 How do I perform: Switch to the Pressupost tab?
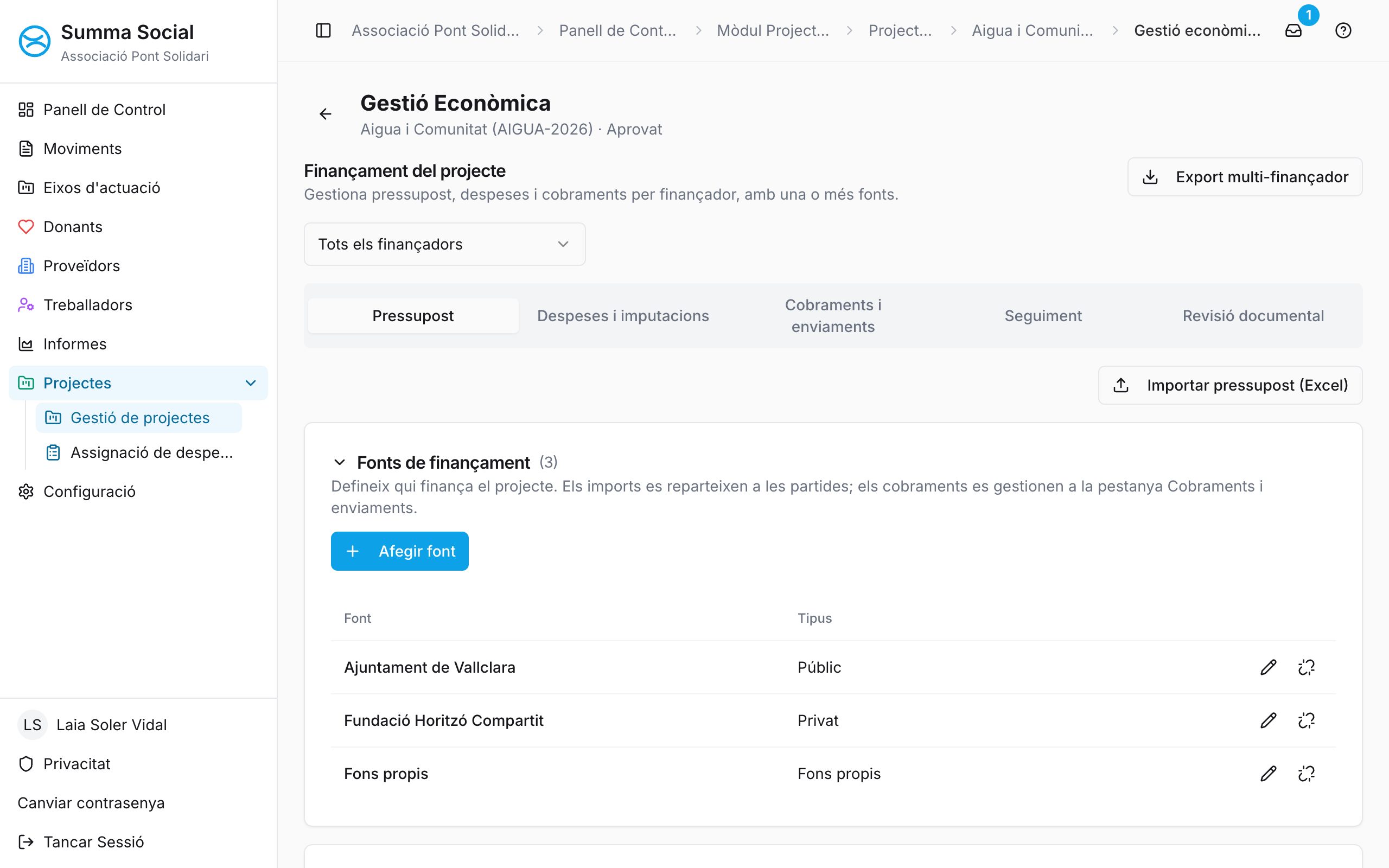tap(413, 316)
